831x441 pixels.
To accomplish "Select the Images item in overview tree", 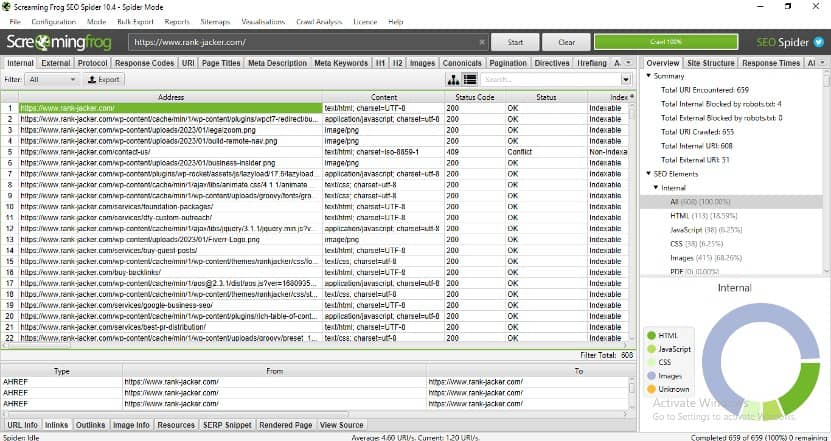I will [x=706, y=258].
